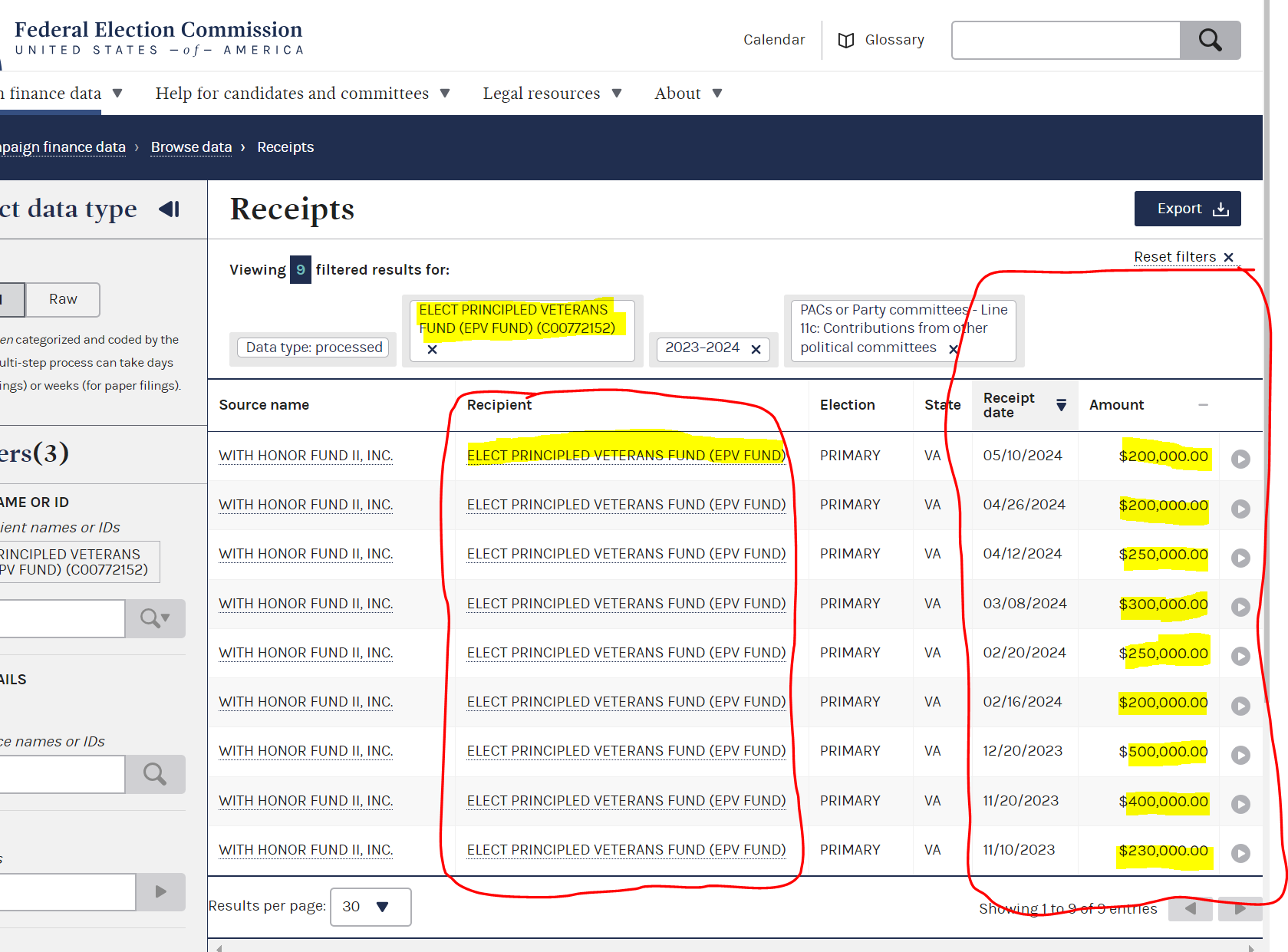Sort by Receipt date column arrow

coord(1061,405)
